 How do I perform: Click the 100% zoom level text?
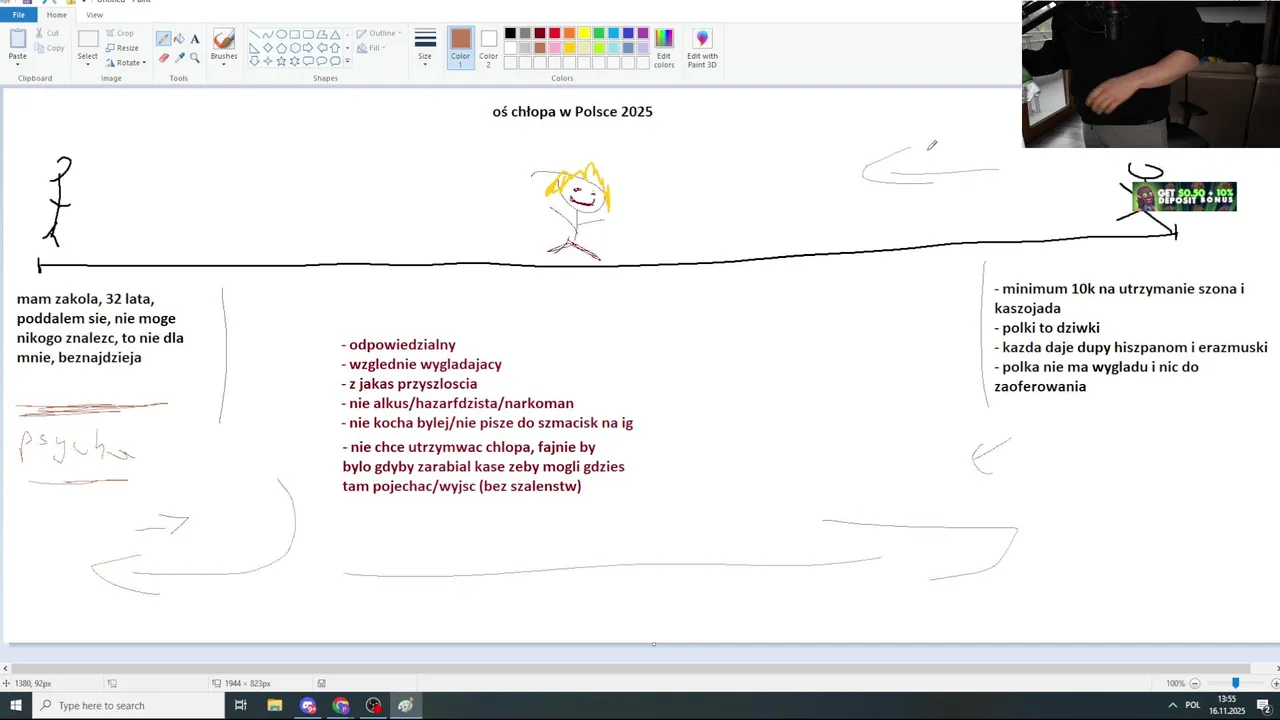pyautogui.click(x=1175, y=683)
